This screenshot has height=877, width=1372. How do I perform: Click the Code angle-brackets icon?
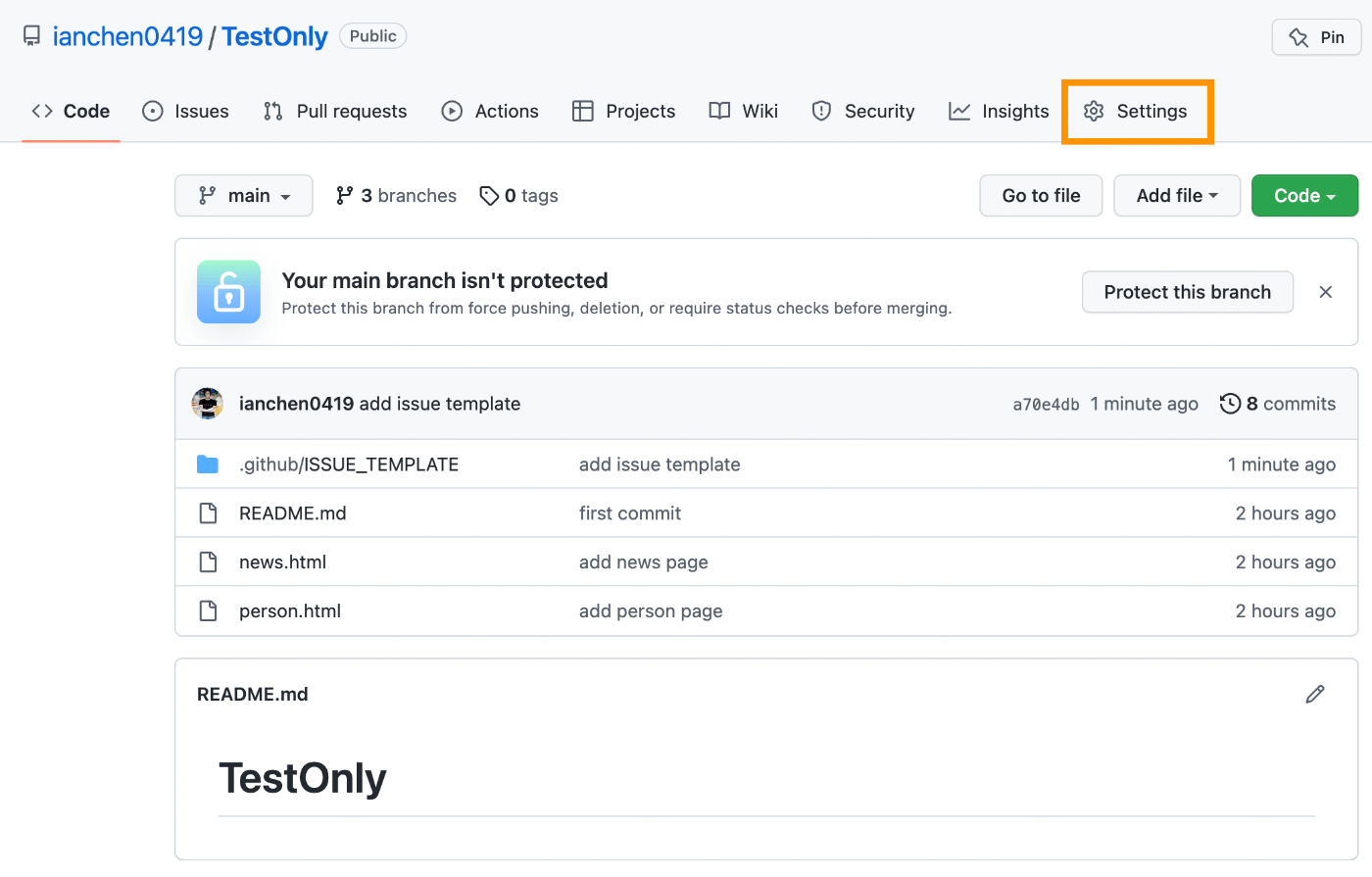(42, 111)
